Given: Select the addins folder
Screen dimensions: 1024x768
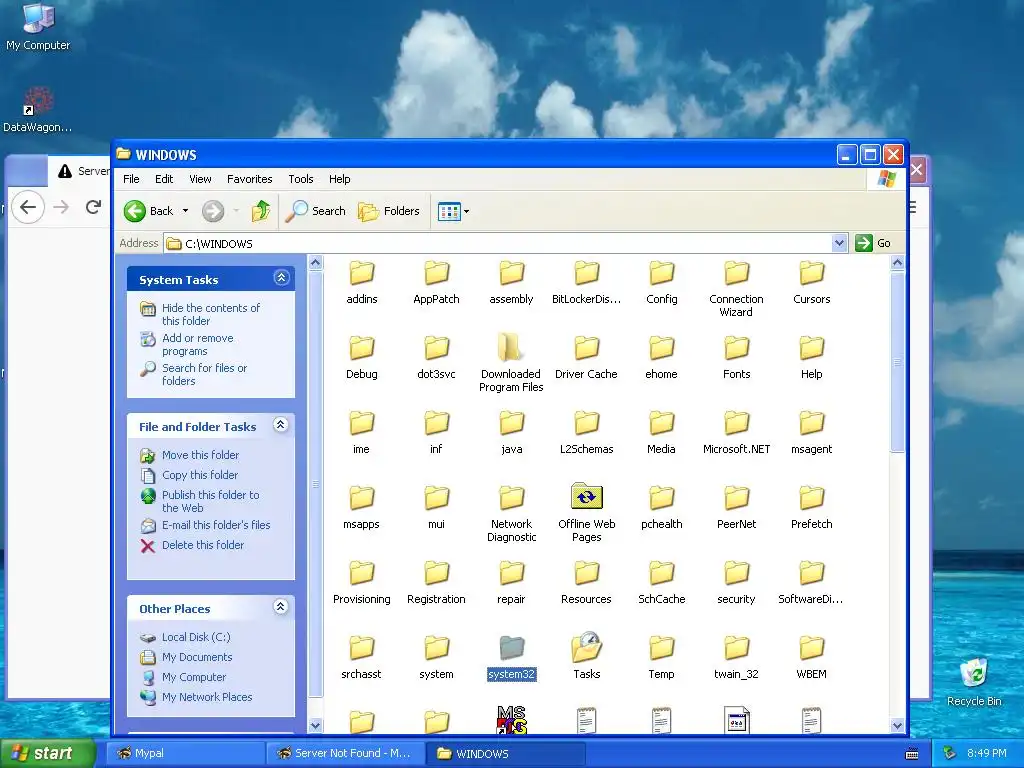Looking at the screenshot, I should coord(361,273).
